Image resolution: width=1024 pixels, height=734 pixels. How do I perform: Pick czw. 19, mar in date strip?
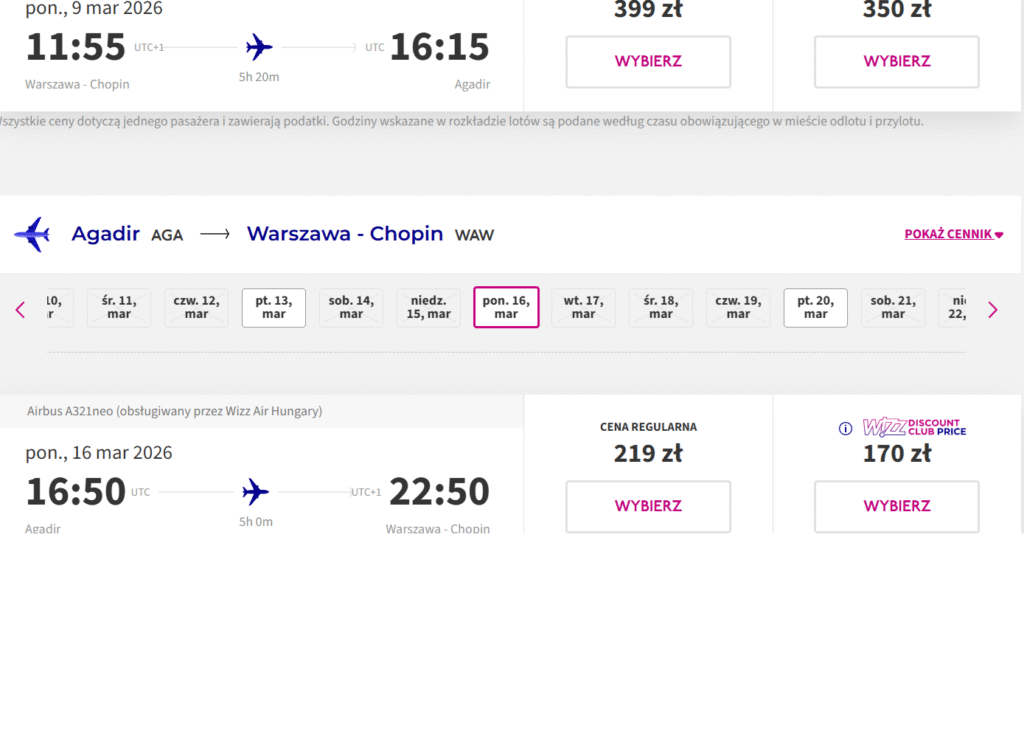coord(738,307)
